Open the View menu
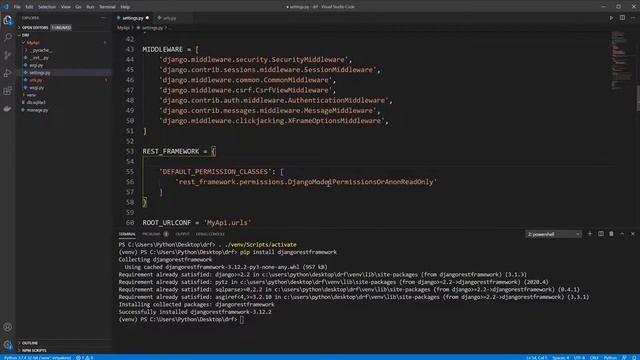Image resolution: width=640 pixels, height=360 pixels. [65, 7]
